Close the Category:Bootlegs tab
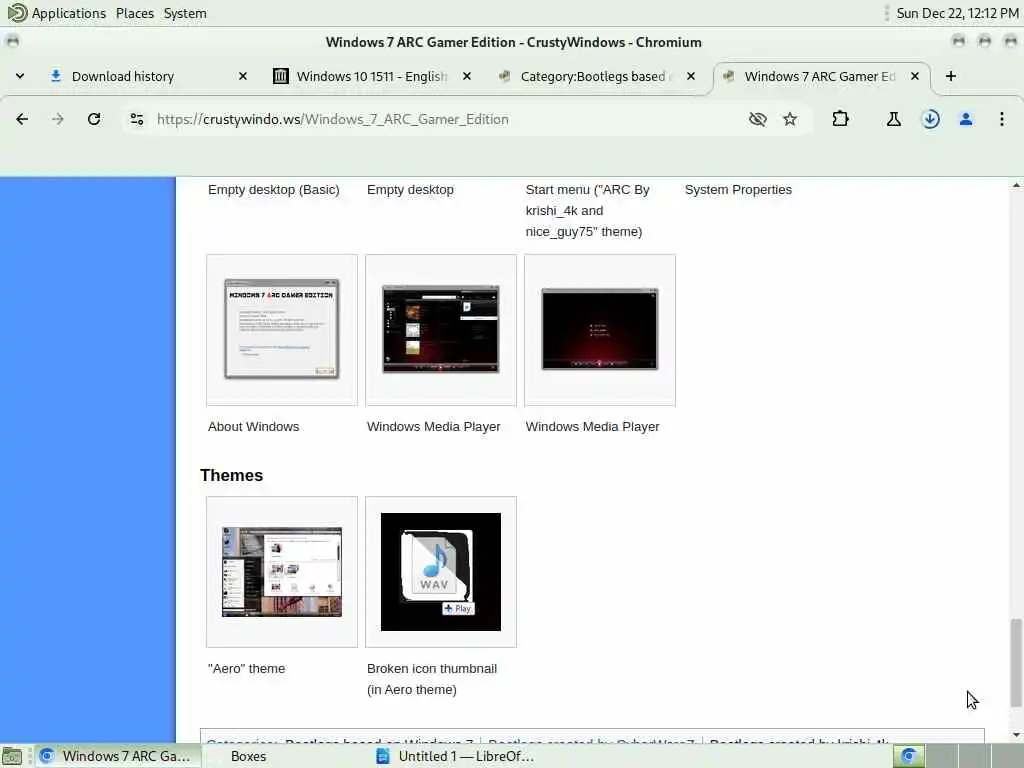Viewport: 1024px width, 768px height. tap(691, 76)
